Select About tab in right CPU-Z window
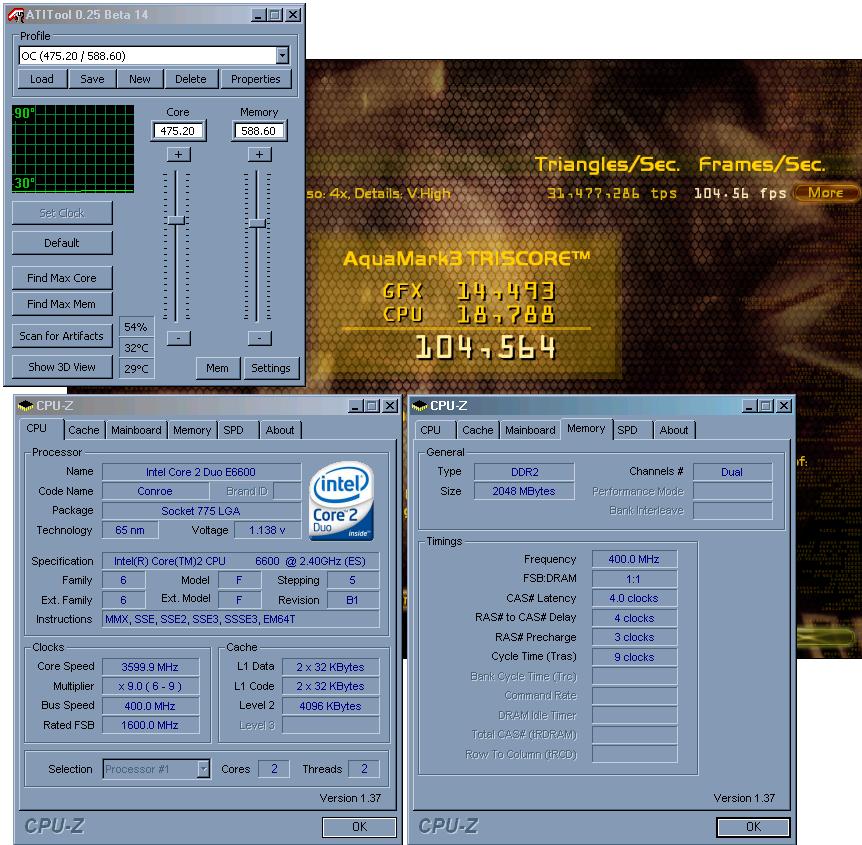The image size is (862, 845). pyautogui.click(x=674, y=430)
